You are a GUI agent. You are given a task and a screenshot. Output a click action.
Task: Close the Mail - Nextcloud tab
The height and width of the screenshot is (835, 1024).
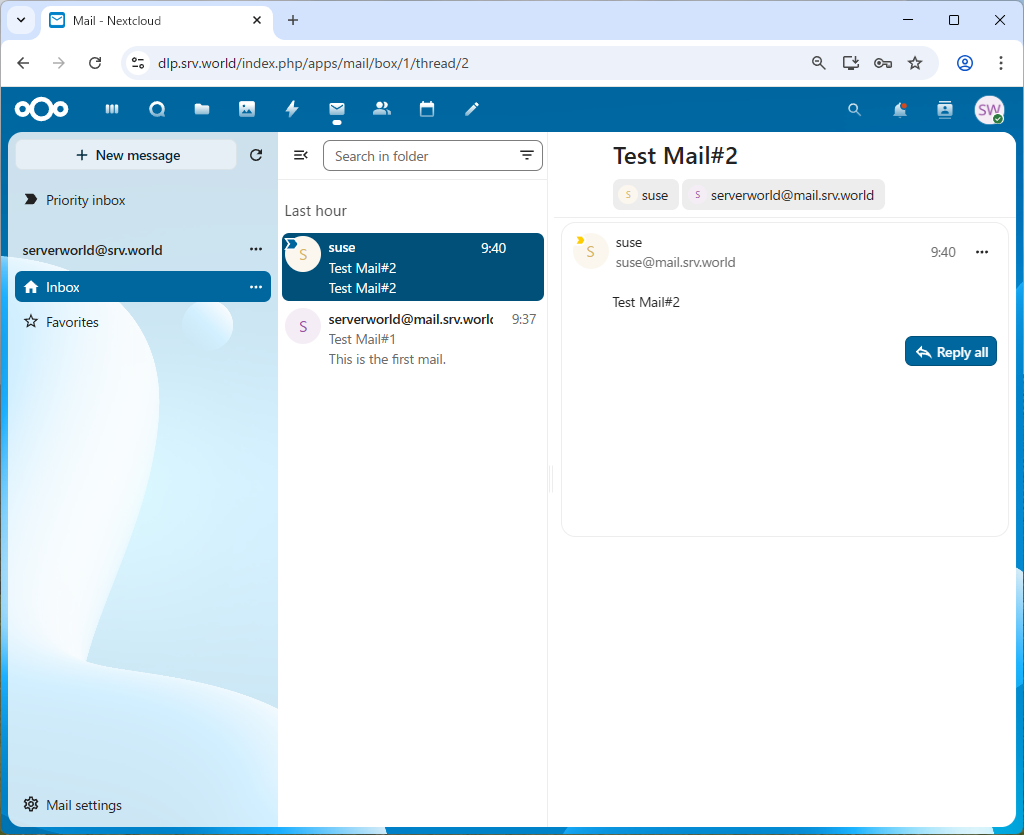(257, 20)
